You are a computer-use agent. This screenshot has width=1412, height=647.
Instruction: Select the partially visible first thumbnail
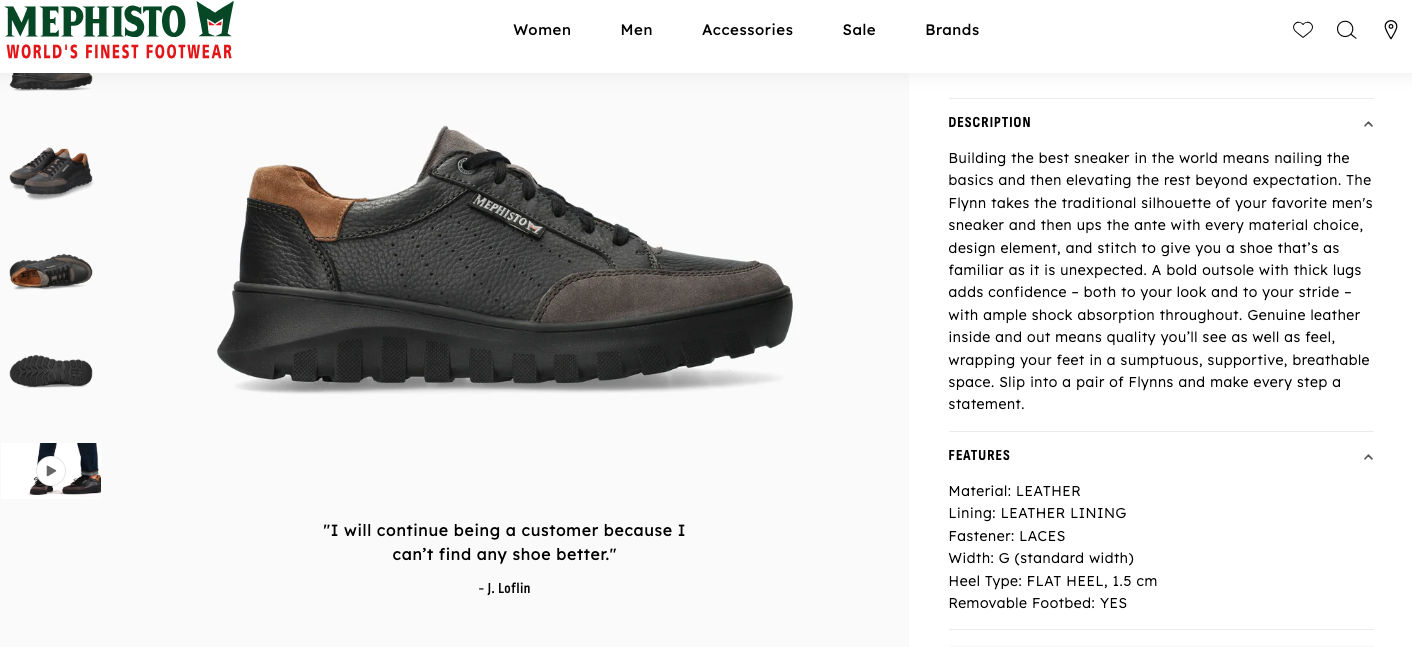51,81
